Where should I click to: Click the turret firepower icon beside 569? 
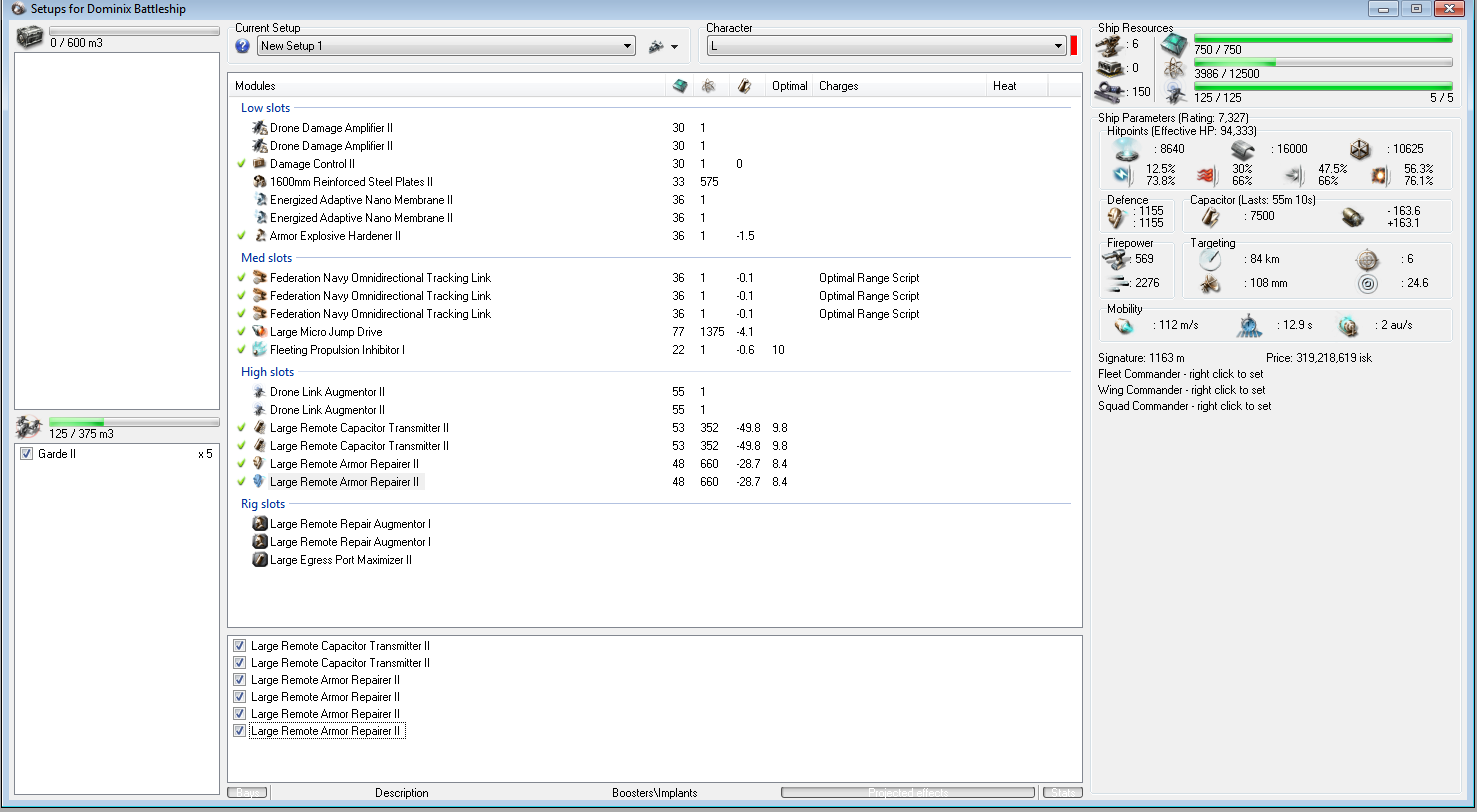coord(1114,259)
